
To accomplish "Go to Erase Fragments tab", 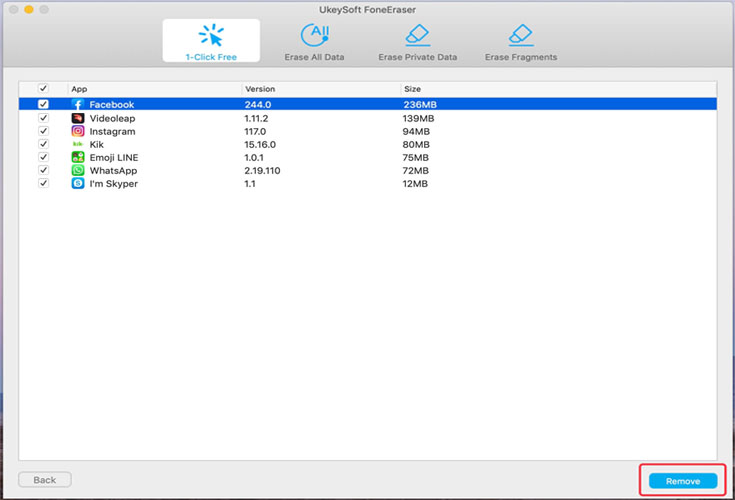I will click(x=521, y=42).
